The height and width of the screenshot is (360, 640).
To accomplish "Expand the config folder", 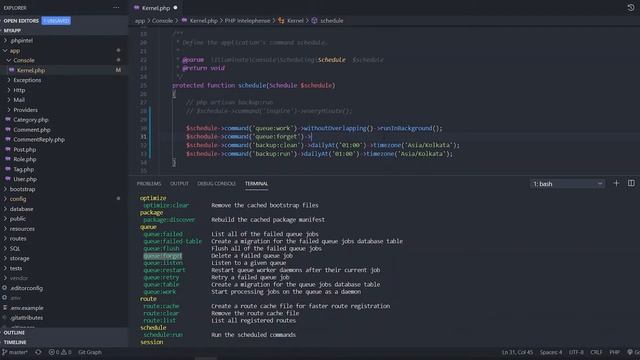I will (x=5, y=199).
